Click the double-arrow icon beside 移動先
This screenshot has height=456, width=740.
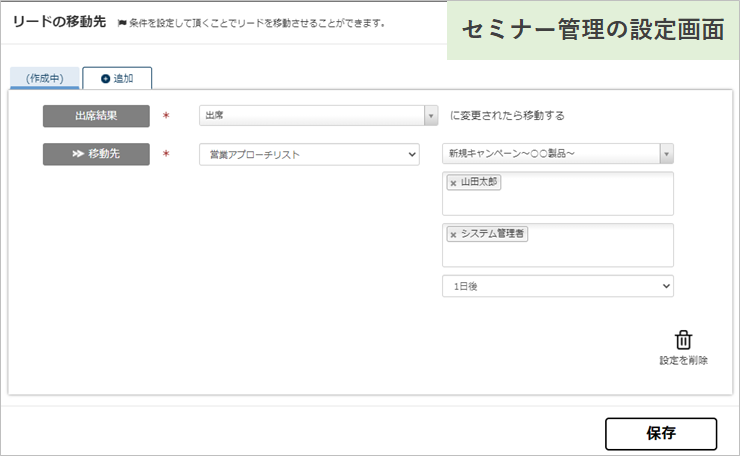[78, 154]
